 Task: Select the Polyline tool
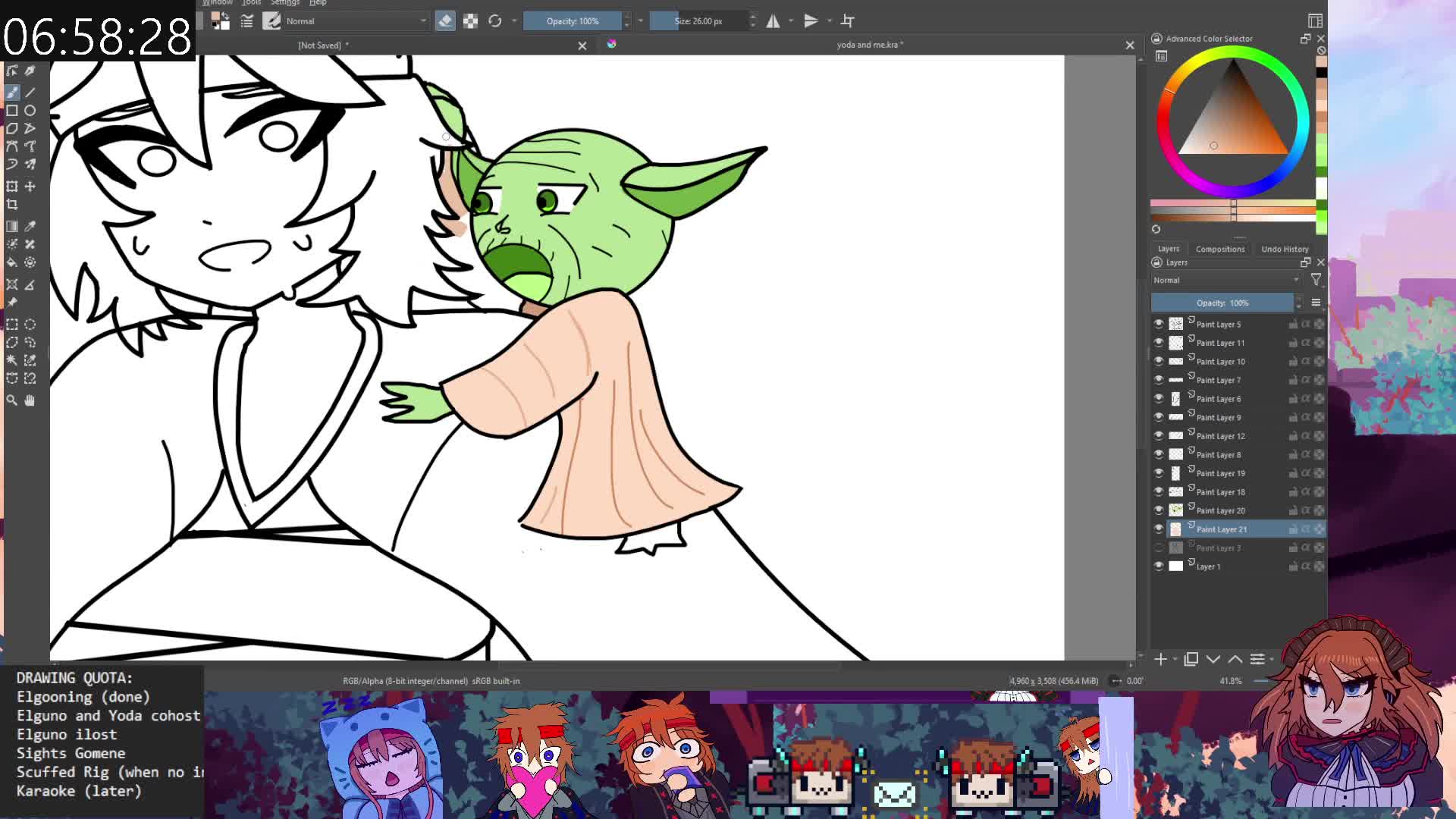30,128
